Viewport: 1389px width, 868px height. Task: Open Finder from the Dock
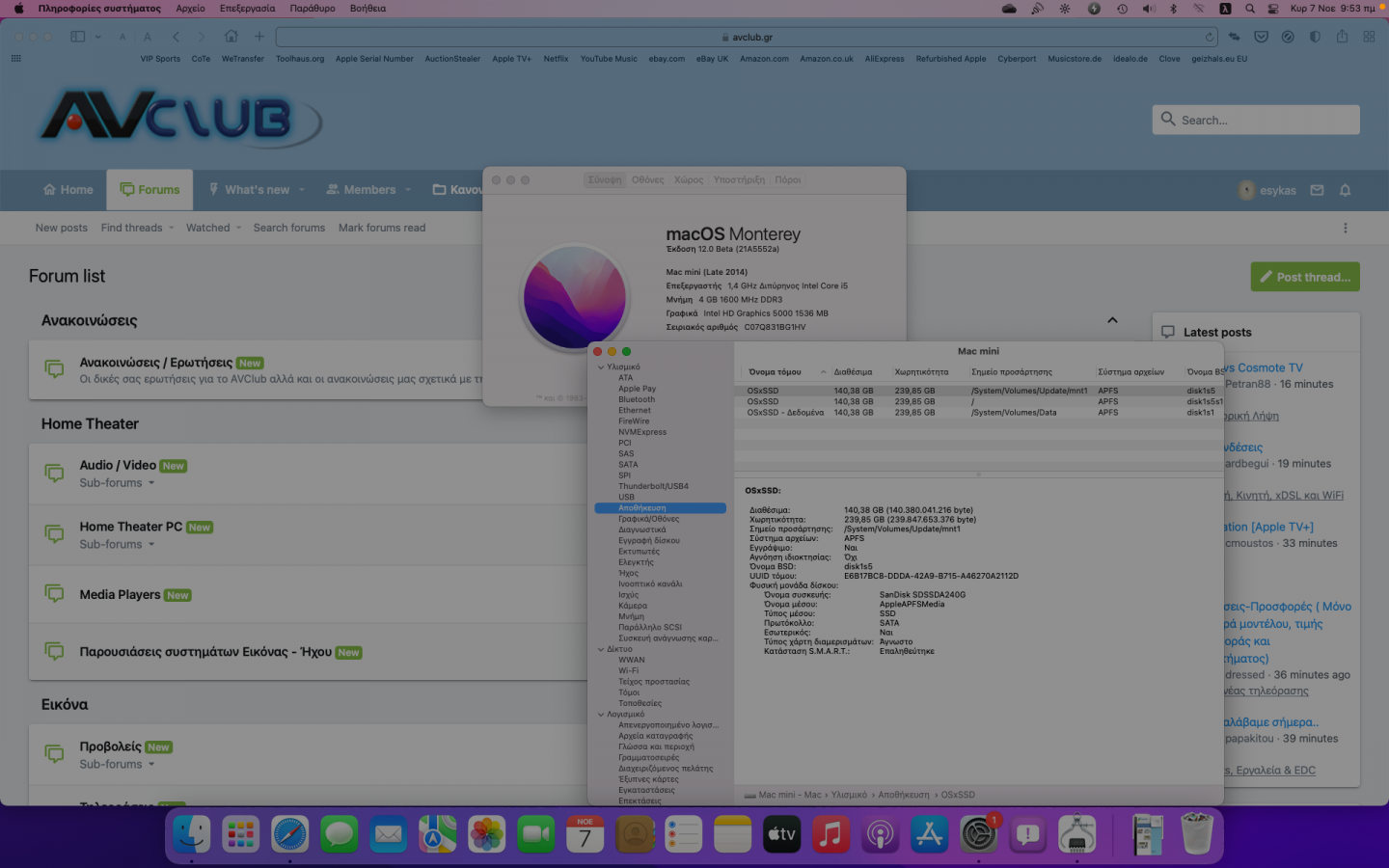point(191,833)
